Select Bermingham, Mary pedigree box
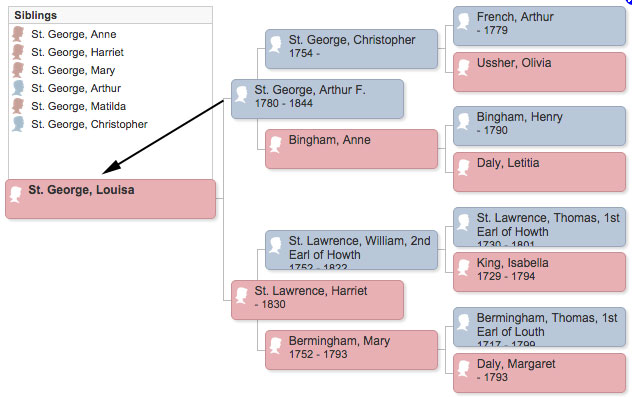The width and height of the screenshot is (632, 397). (x=351, y=350)
